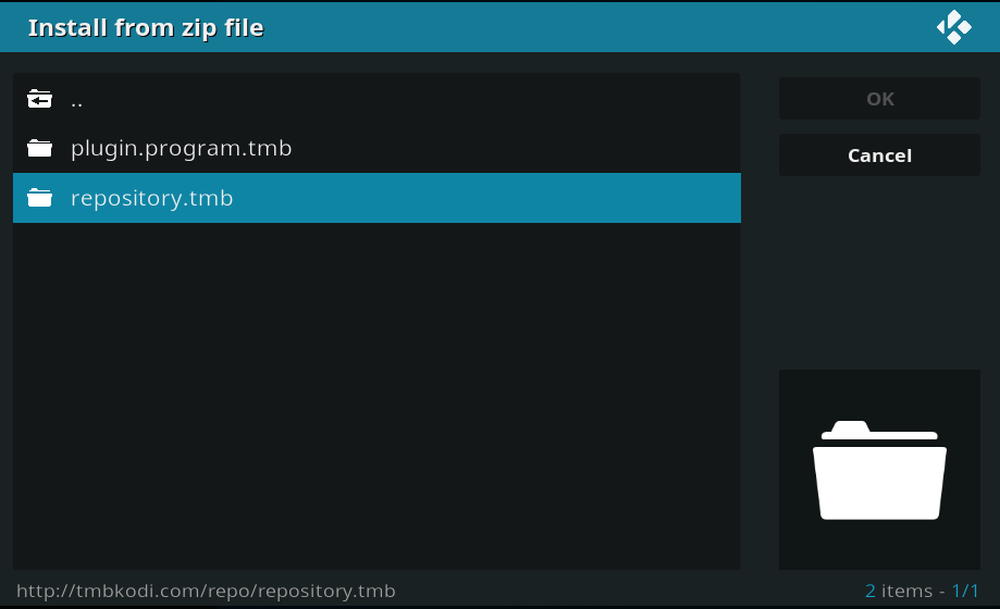This screenshot has width=1000, height=609.
Task: Click the back-arrow folder icon
Action: pos(40,99)
